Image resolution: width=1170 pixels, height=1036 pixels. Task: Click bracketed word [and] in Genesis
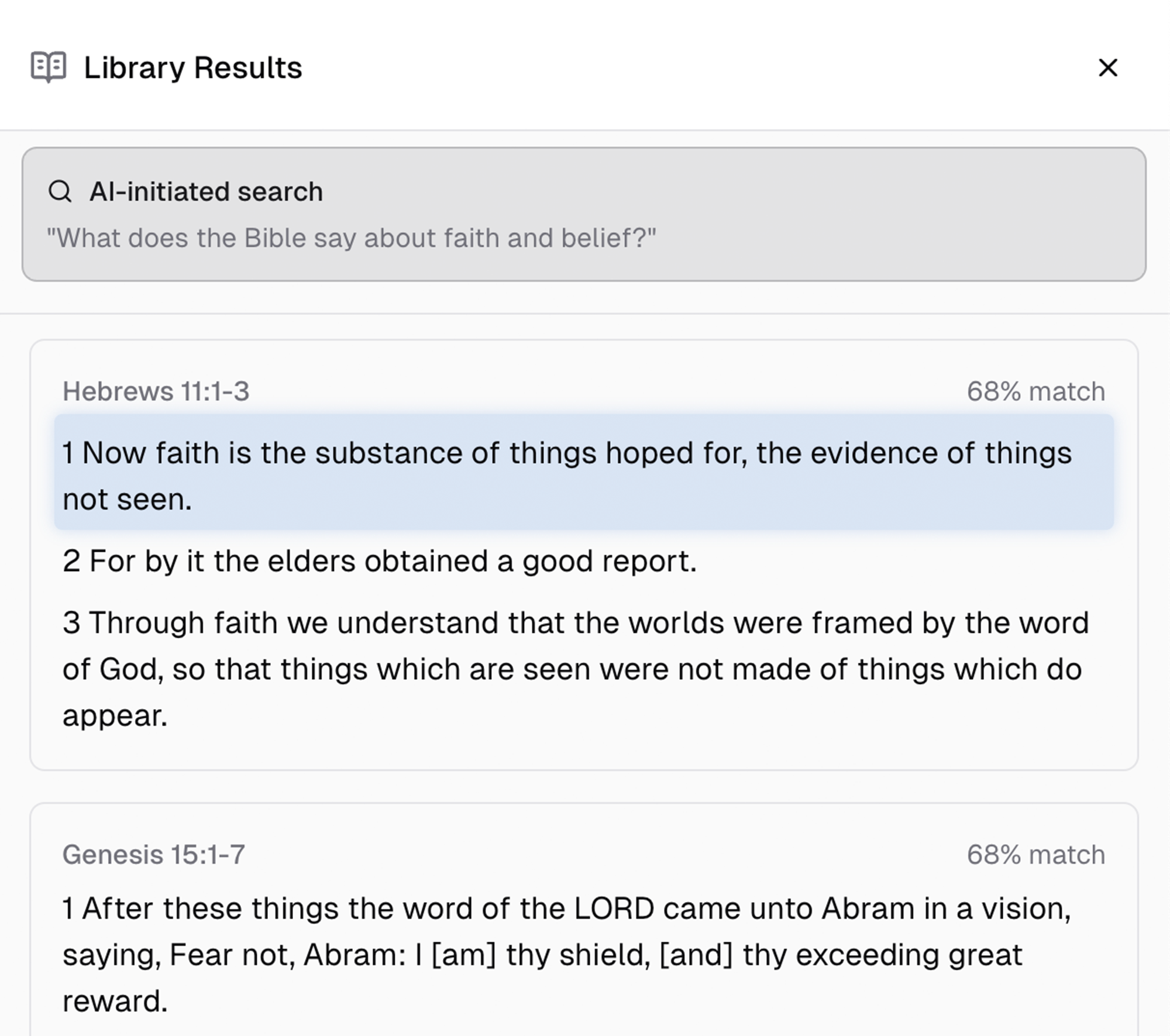696,955
